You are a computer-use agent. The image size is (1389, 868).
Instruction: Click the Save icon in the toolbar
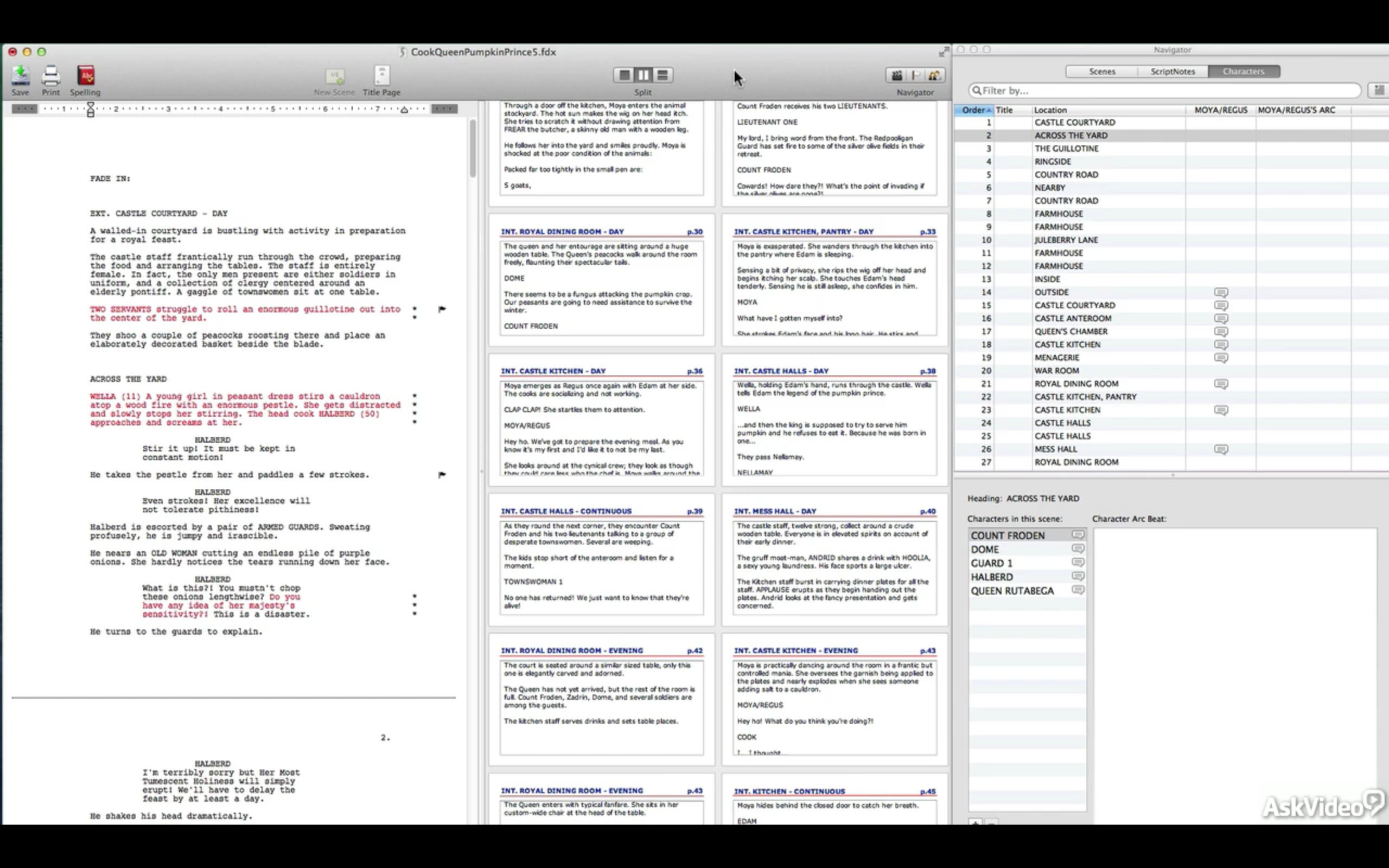(20, 75)
